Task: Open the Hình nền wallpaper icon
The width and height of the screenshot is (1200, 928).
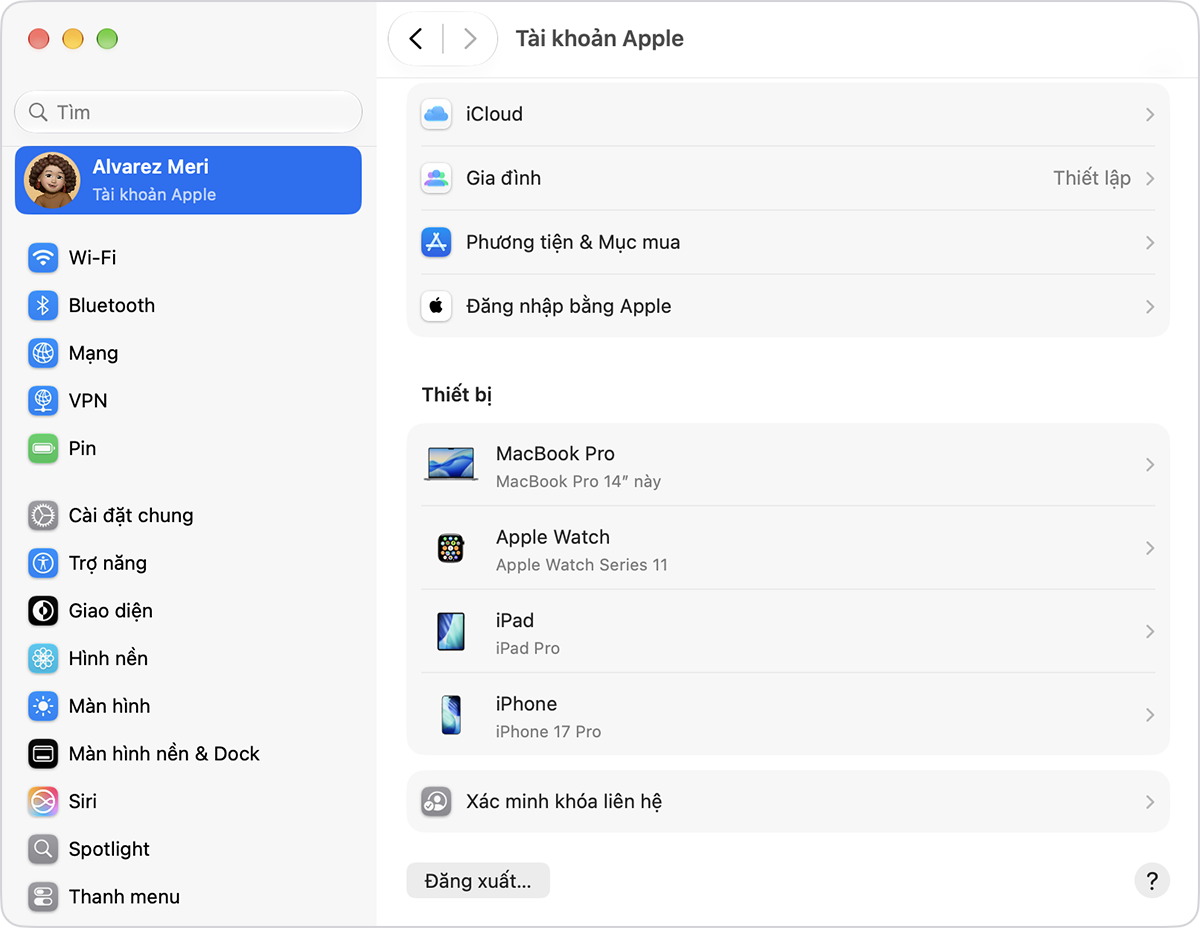Action: click(43, 659)
